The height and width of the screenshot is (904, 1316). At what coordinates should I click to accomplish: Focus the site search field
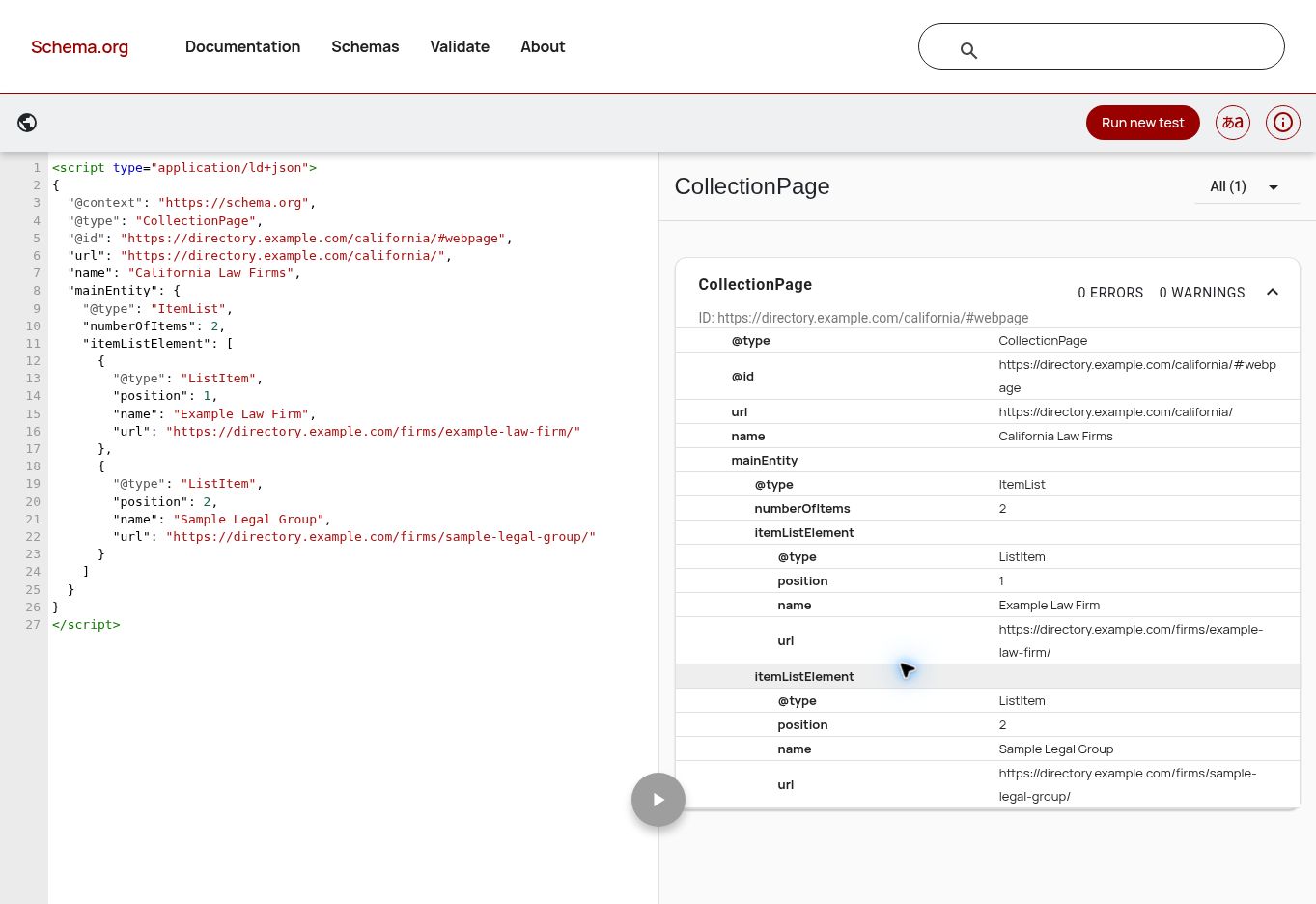coord(1101,46)
